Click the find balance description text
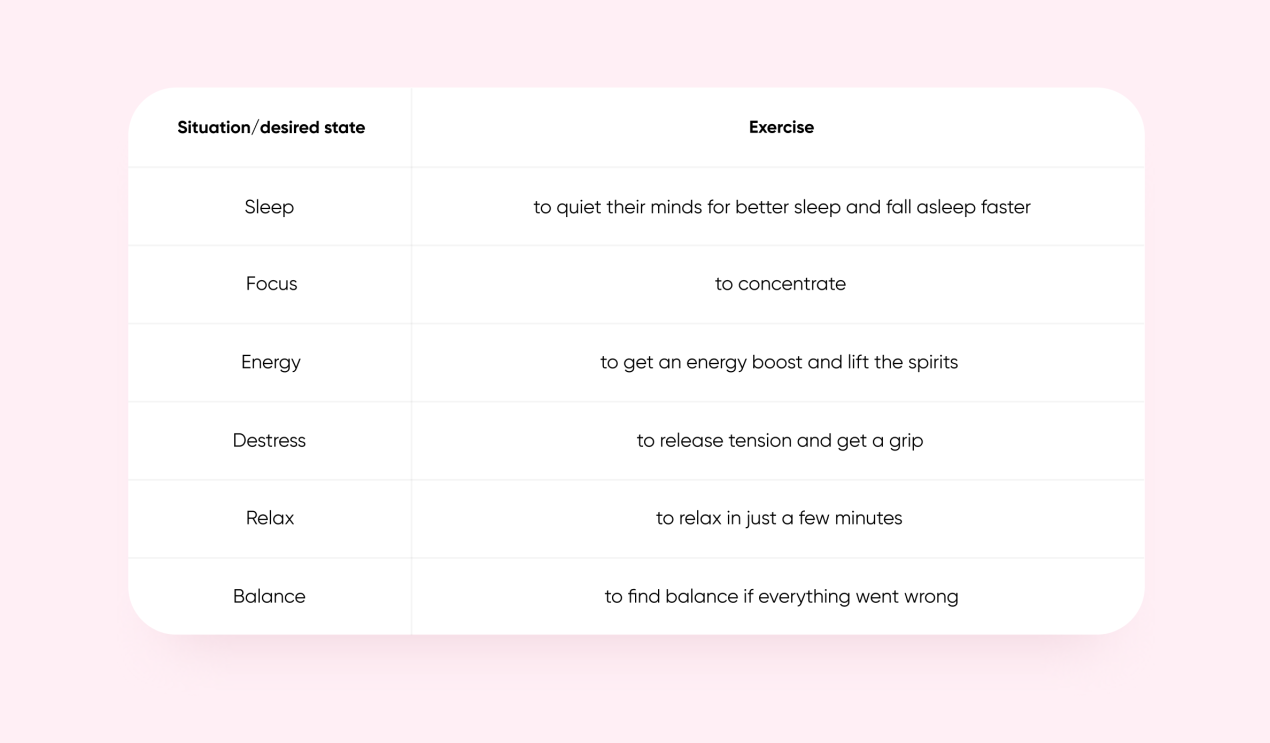 [x=781, y=596]
